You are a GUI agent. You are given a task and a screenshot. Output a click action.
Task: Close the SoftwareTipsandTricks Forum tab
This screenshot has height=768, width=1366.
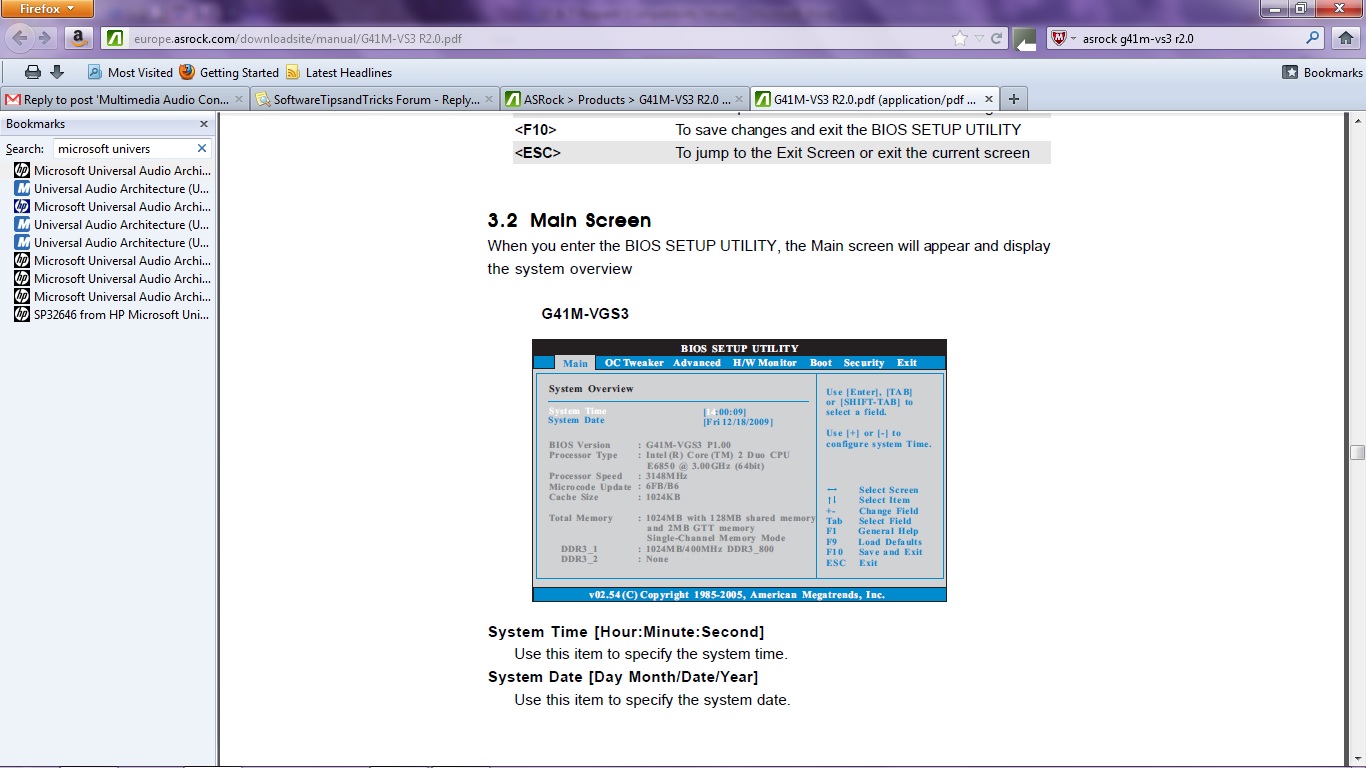coord(489,99)
